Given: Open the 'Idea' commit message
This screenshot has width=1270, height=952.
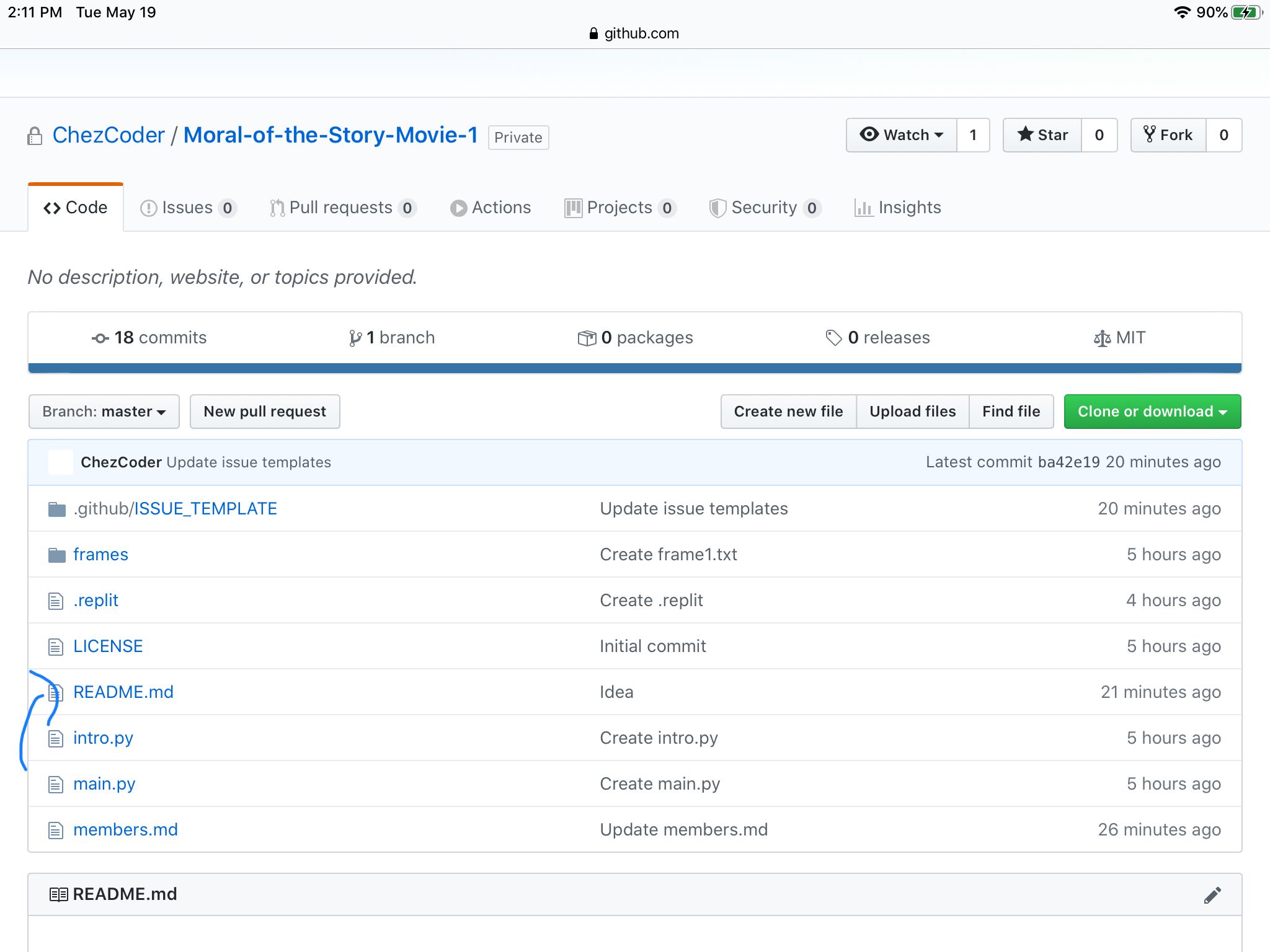Looking at the screenshot, I should tap(616, 692).
